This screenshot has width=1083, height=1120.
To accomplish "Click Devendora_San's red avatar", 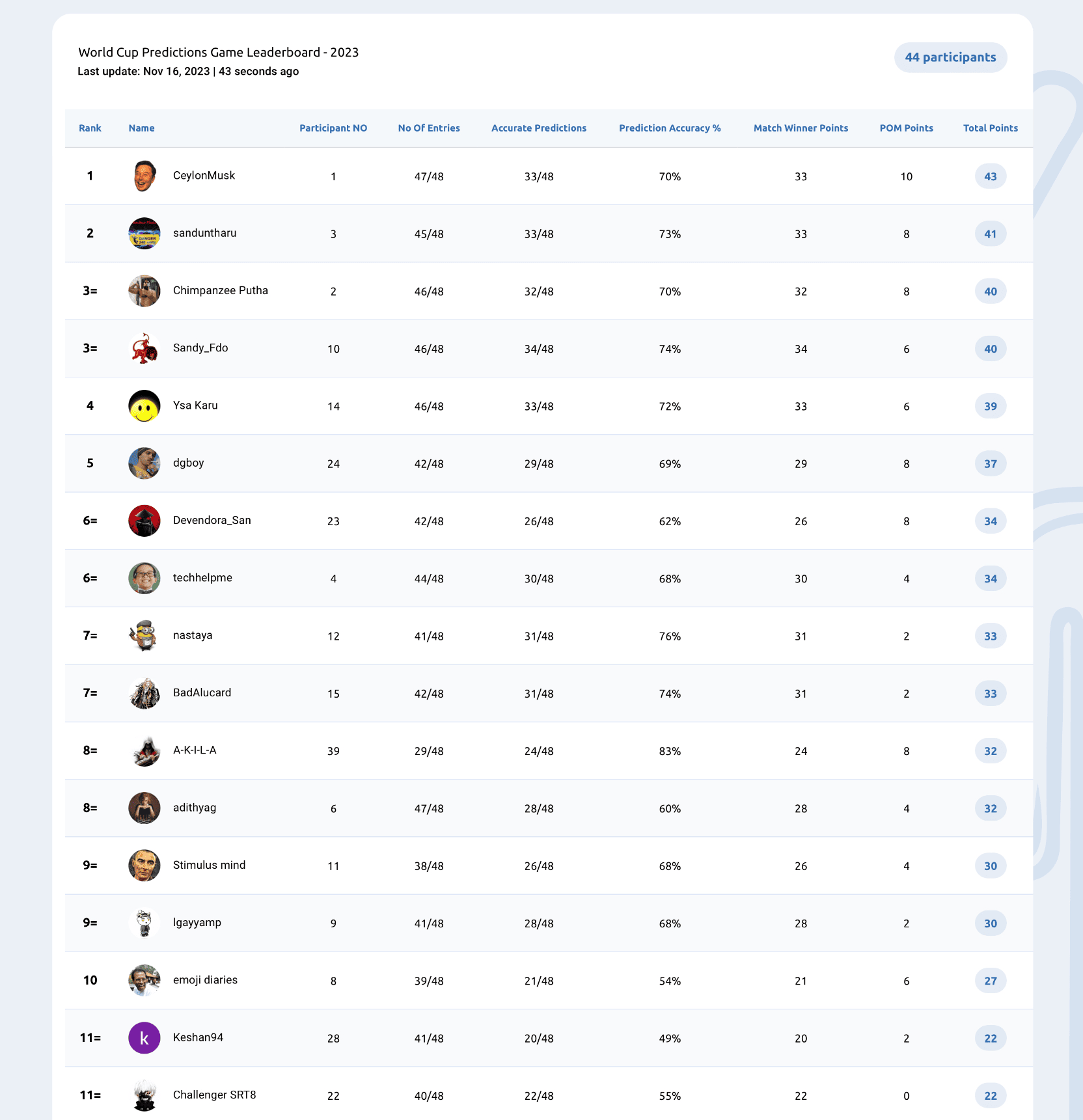I will tap(144, 521).
